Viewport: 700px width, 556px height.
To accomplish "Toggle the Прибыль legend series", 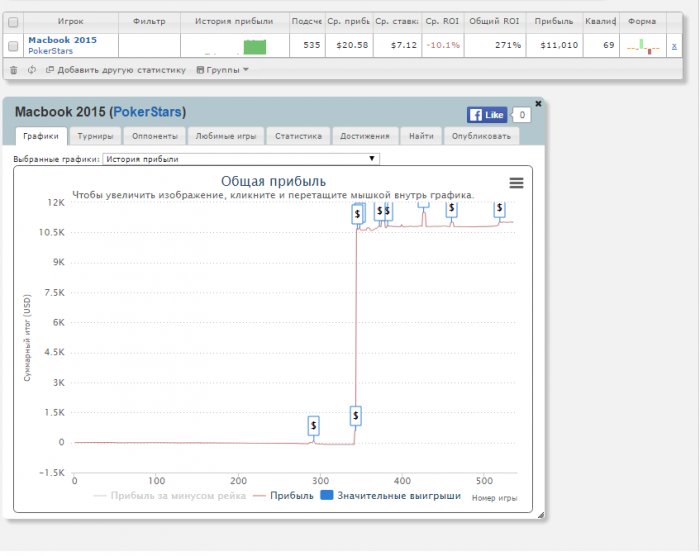I will (283, 495).
